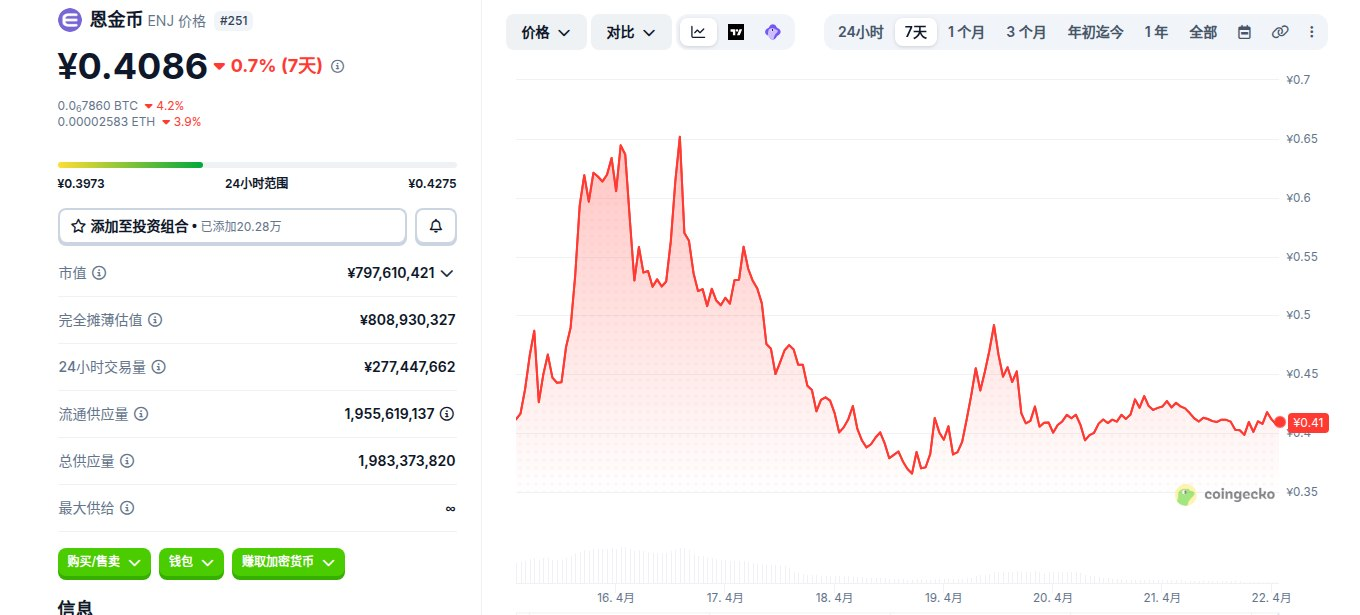Click the #251 rank badge
1360x615 pixels.
click(x=234, y=20)
